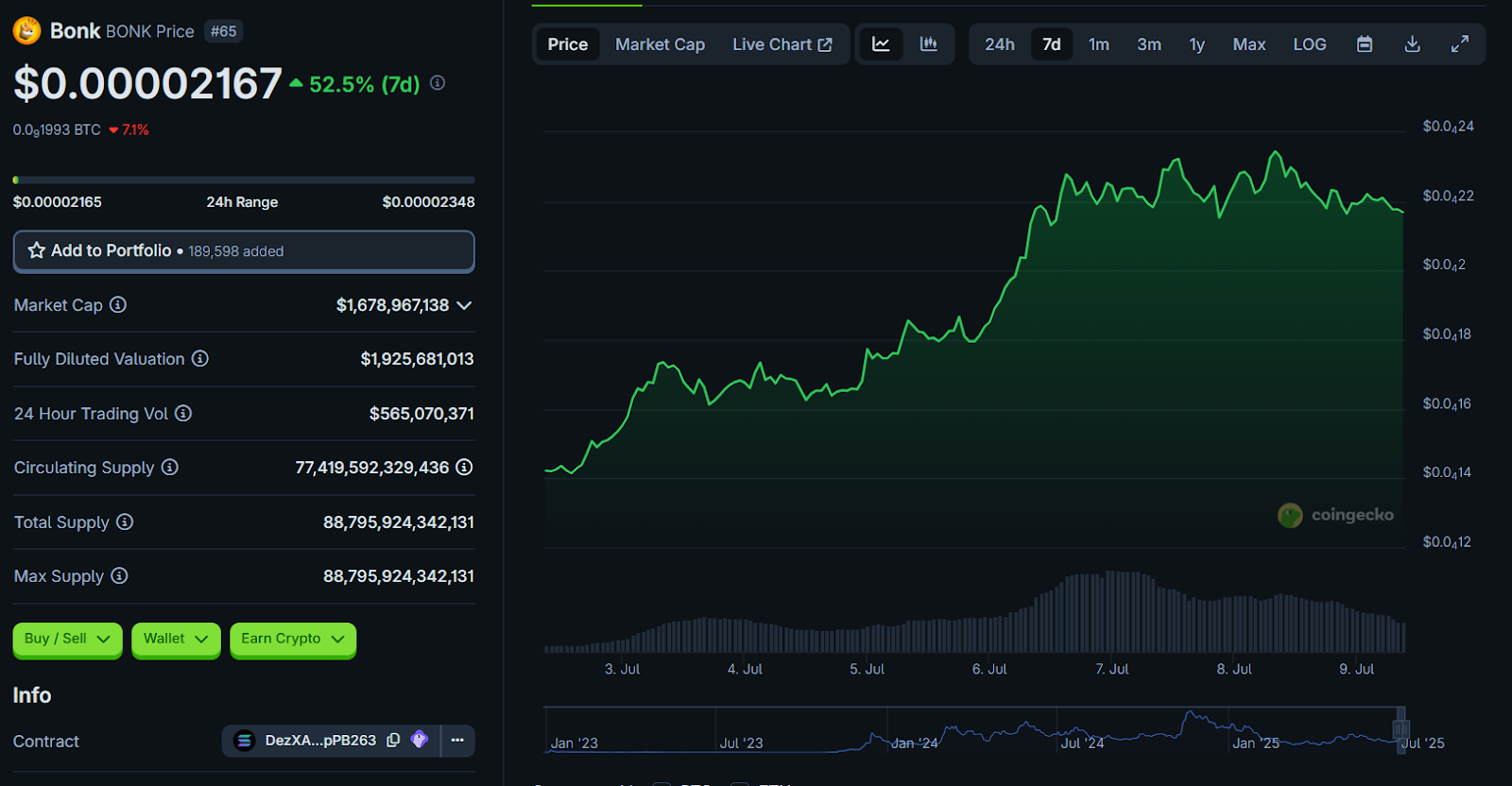Show Market Cap info tooltip icon
1512x786 pixels.
click(118, 304)
